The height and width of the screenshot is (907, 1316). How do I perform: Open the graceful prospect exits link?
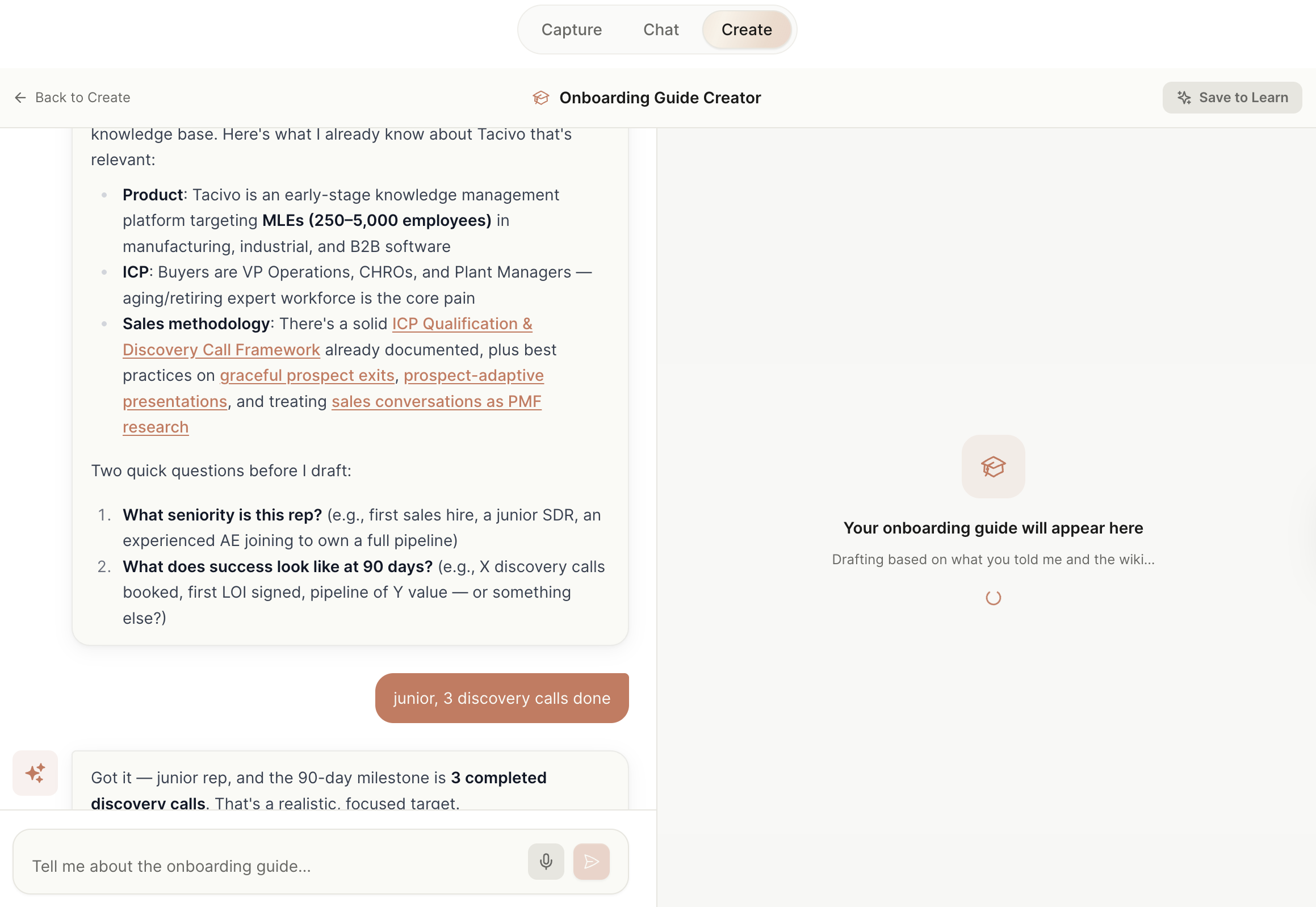[307, 376]
